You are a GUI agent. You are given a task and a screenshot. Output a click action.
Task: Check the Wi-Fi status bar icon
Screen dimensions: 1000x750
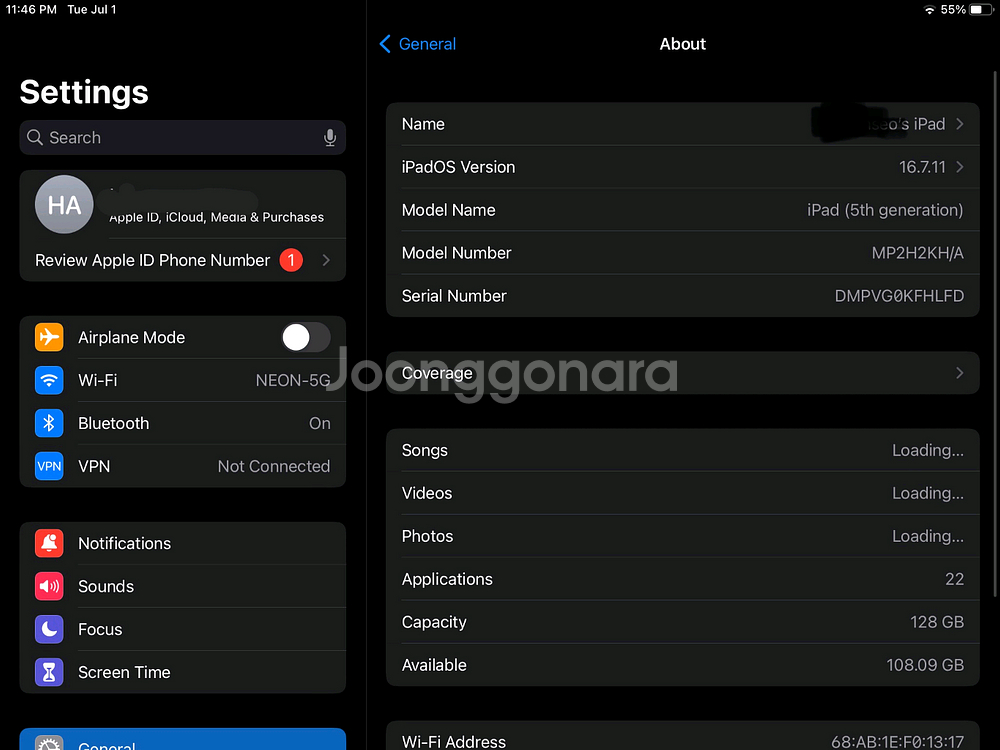930,10
